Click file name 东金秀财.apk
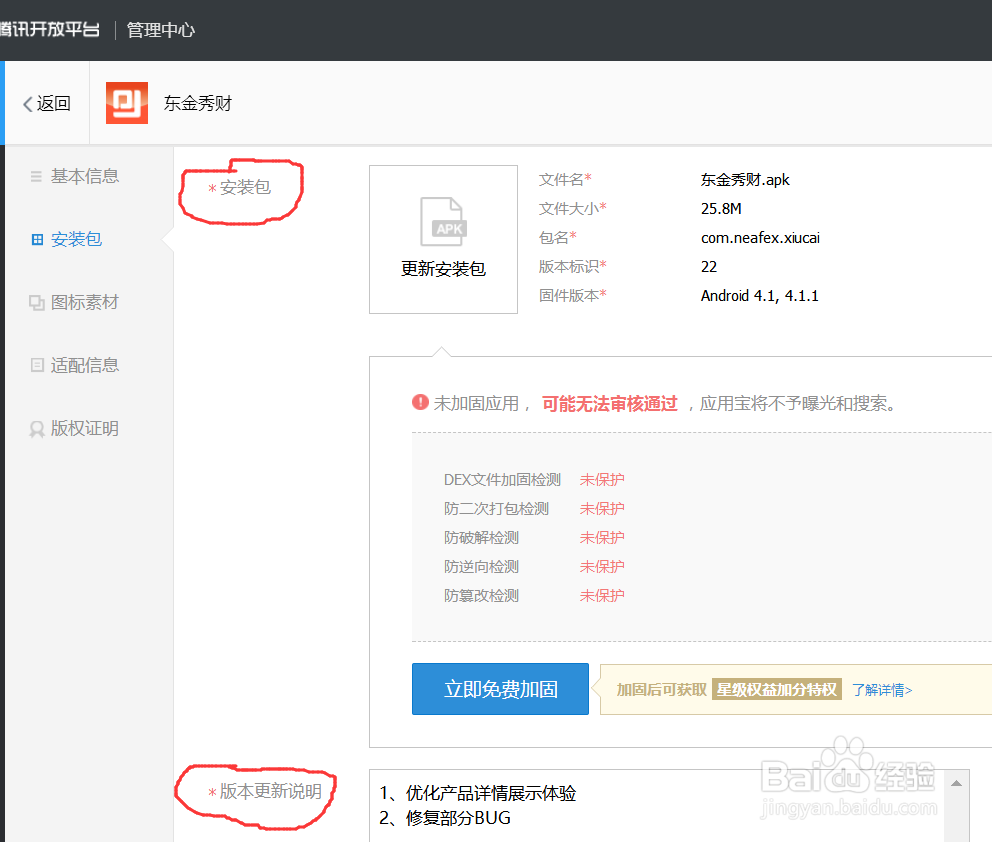Image resolution: width=992 pixels, height=842 pixels. [745, 180]
